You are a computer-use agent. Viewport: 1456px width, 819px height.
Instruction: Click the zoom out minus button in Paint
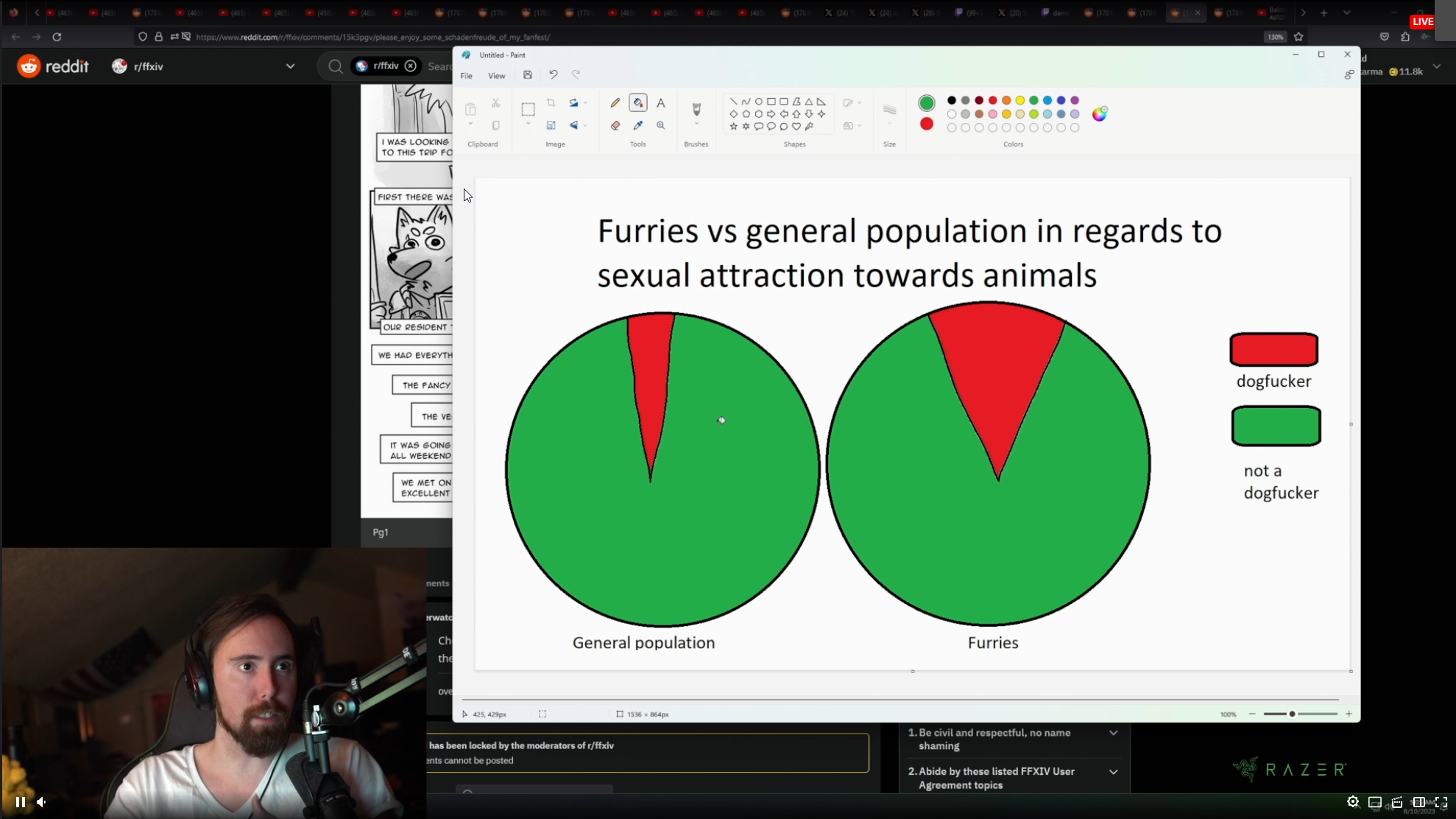click(x=1251, y=714)
